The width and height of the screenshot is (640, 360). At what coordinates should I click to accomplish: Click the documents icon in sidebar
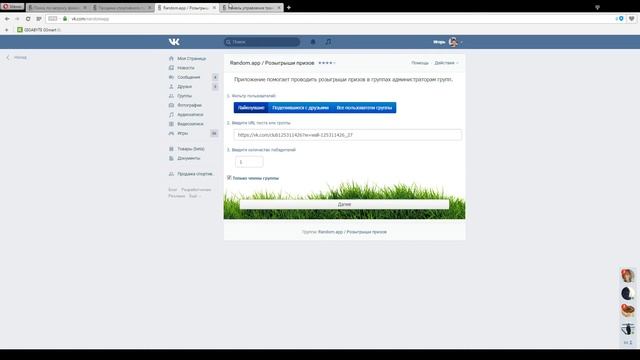click(171, 158)
